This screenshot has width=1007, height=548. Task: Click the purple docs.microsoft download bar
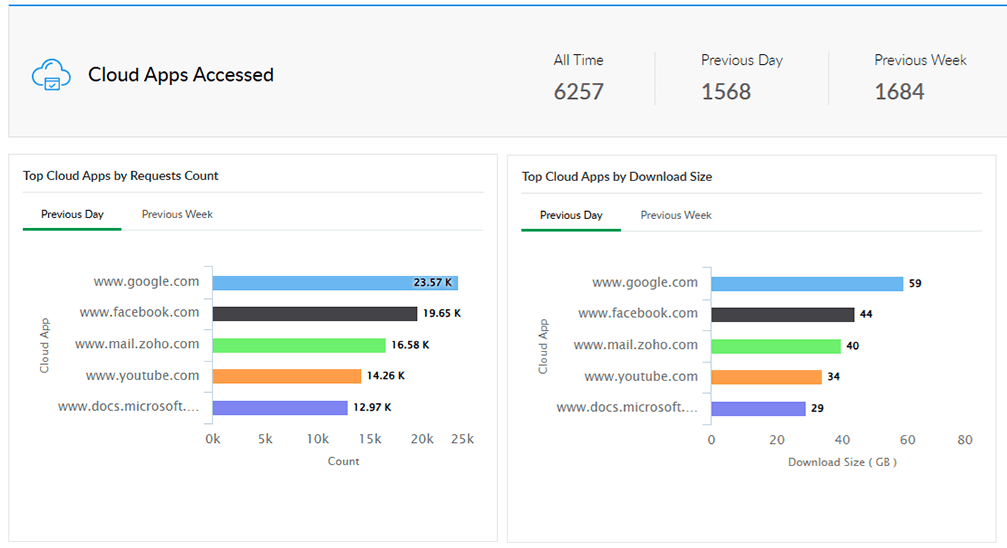(x=758, y=409)
